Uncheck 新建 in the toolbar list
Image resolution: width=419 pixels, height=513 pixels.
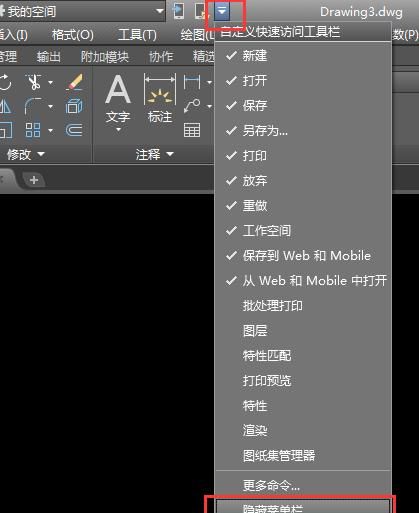point(303,56)
